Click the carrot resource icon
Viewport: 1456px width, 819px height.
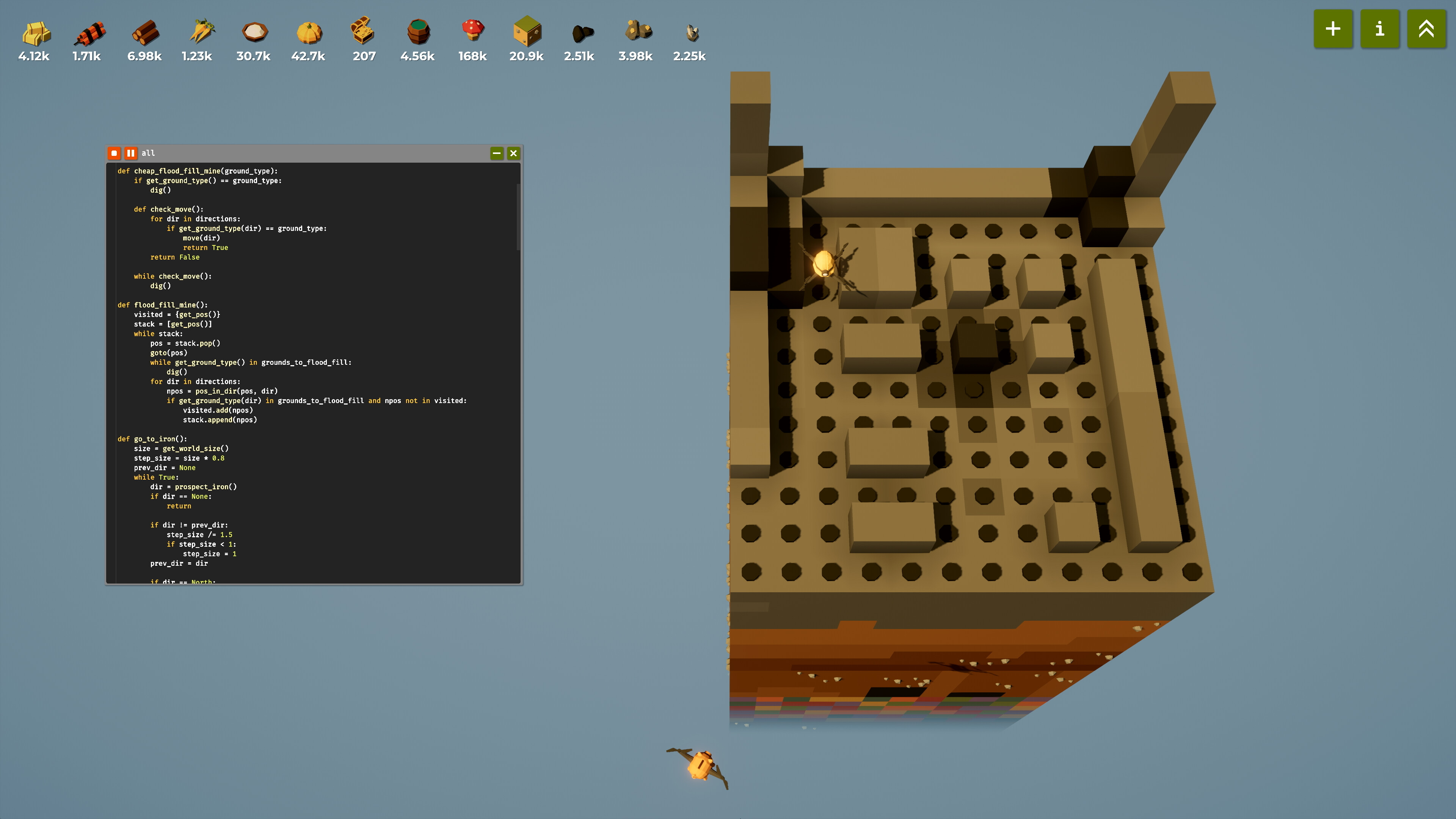tap(202, 31)
